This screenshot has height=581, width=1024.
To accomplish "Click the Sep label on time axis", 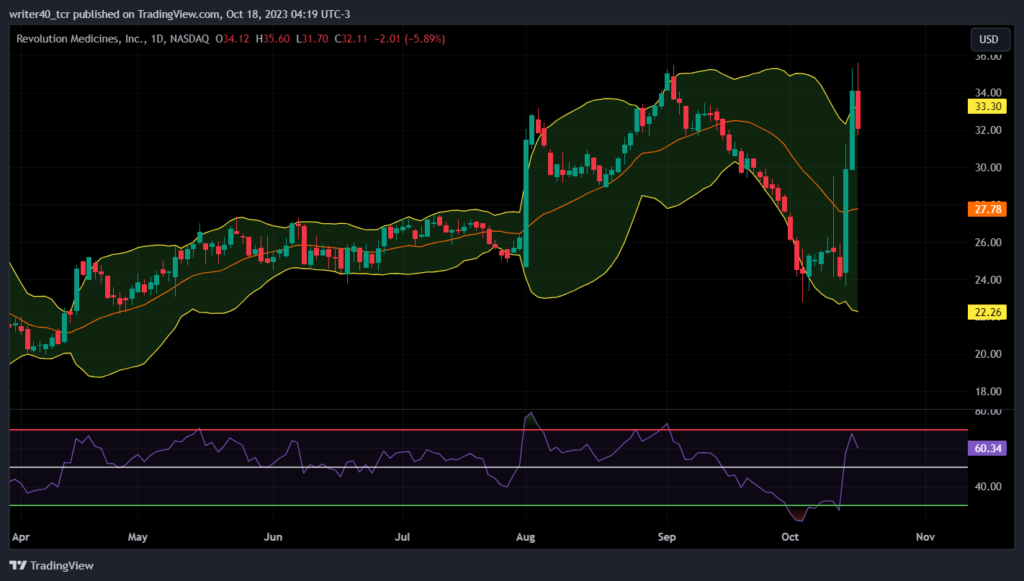I will pos(667,537).
